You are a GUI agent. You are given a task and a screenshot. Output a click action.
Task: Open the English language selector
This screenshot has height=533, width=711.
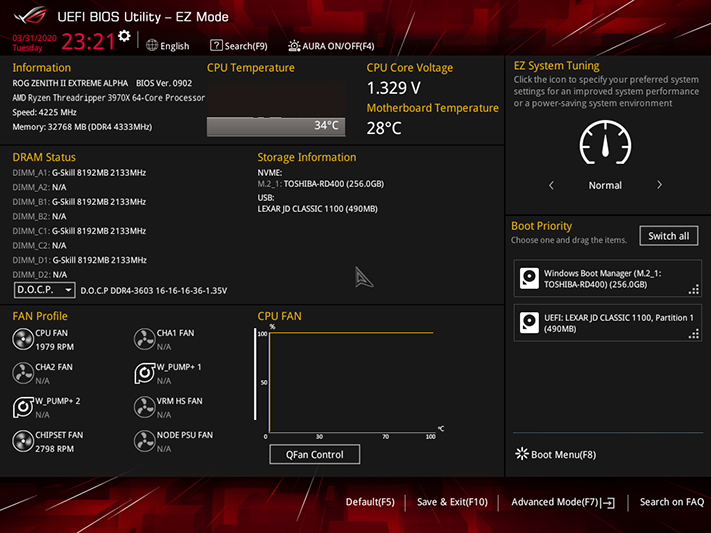168,46
